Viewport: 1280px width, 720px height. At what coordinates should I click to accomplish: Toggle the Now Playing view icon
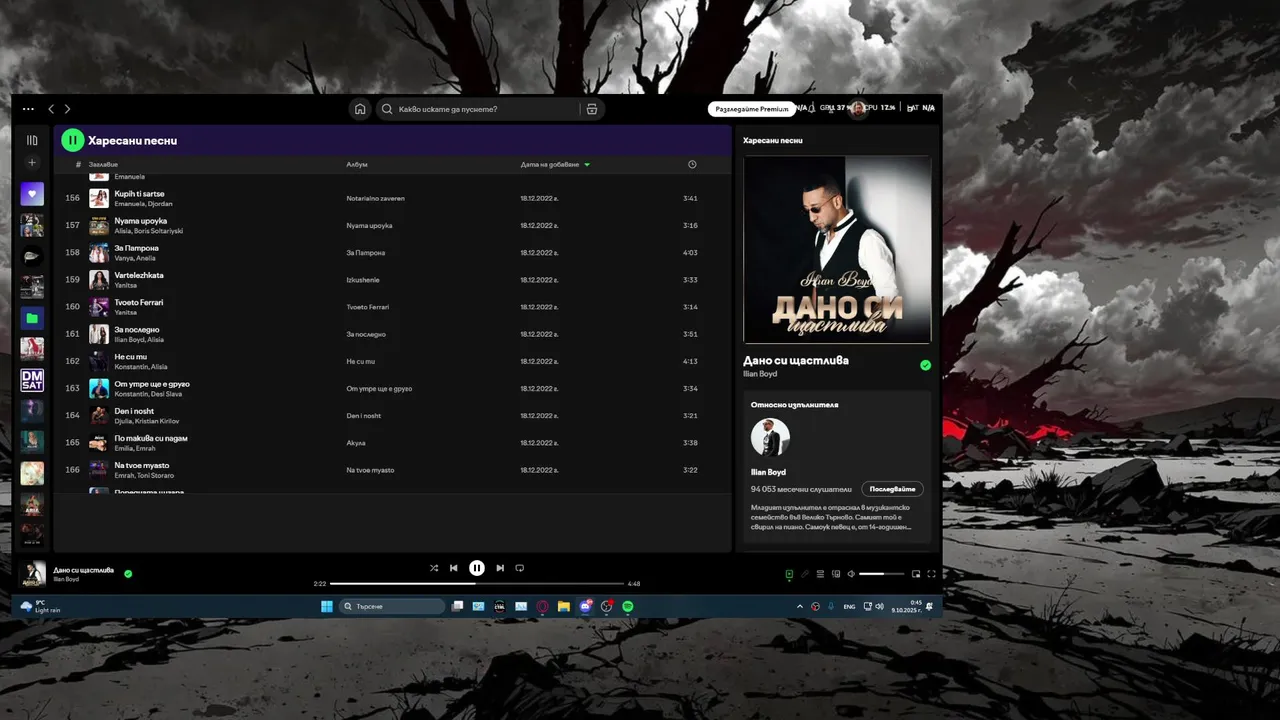(789, 574)
